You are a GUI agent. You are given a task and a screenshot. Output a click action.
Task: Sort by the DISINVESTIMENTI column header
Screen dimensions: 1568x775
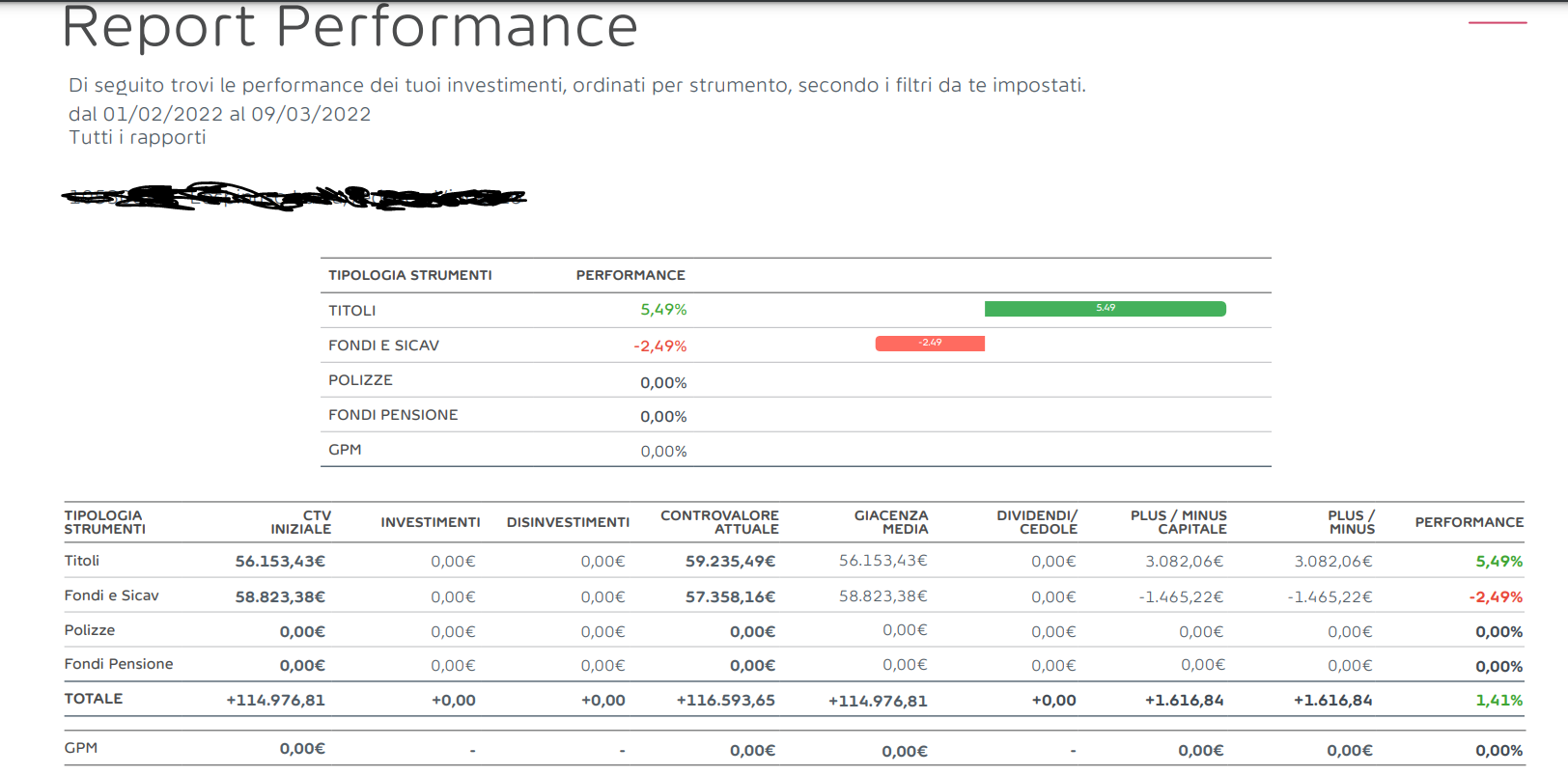[x=568, y=522]
